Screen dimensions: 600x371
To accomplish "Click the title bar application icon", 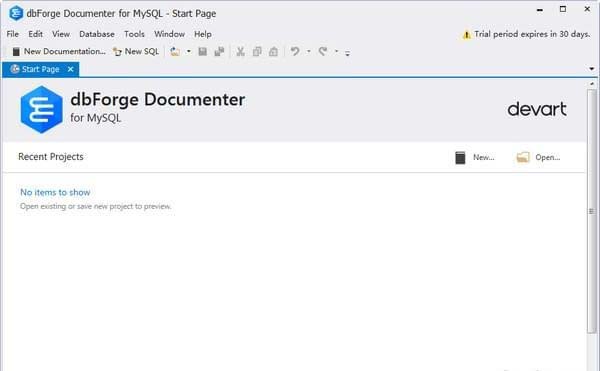I will (16, 13).
